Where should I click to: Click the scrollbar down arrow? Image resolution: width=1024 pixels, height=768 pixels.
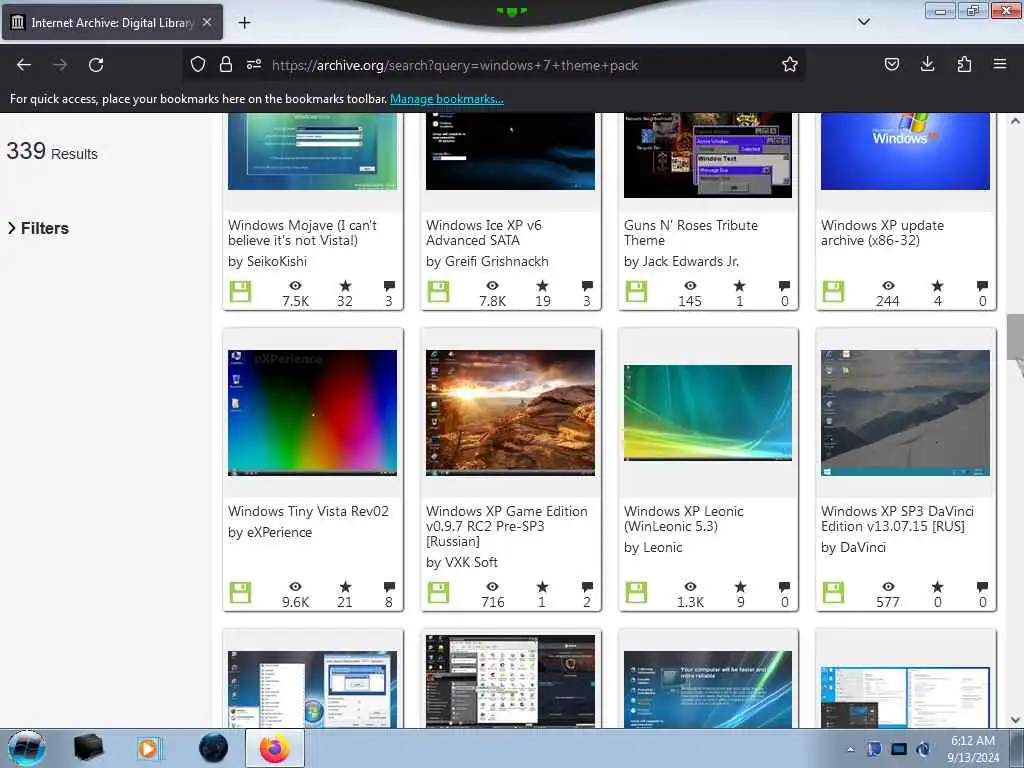coord(1015,720)
